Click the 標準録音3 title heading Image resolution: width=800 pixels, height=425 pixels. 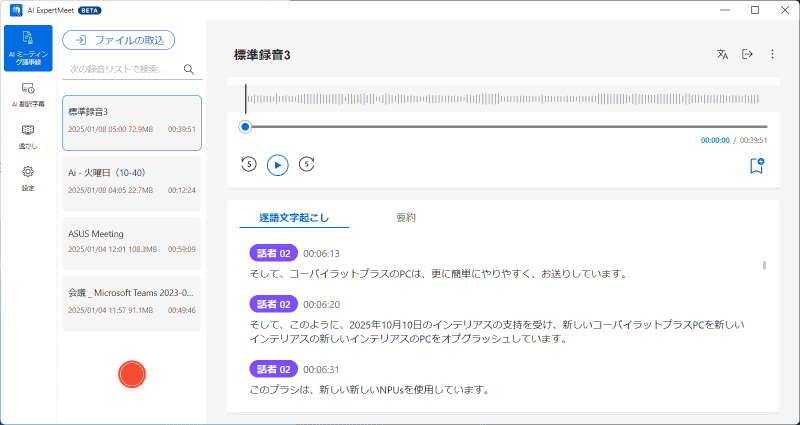coord(262,55)
